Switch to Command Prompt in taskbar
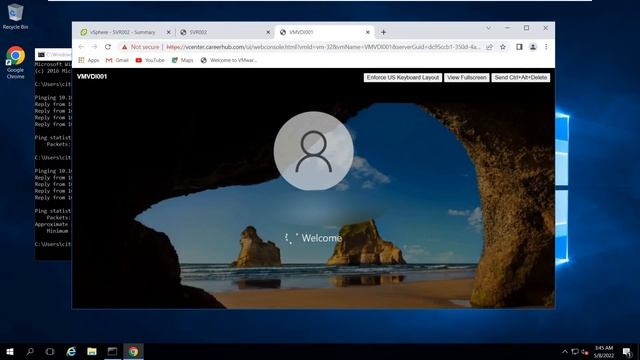The image size is (640, 360). pyautogui.click(x=113, y=351)
